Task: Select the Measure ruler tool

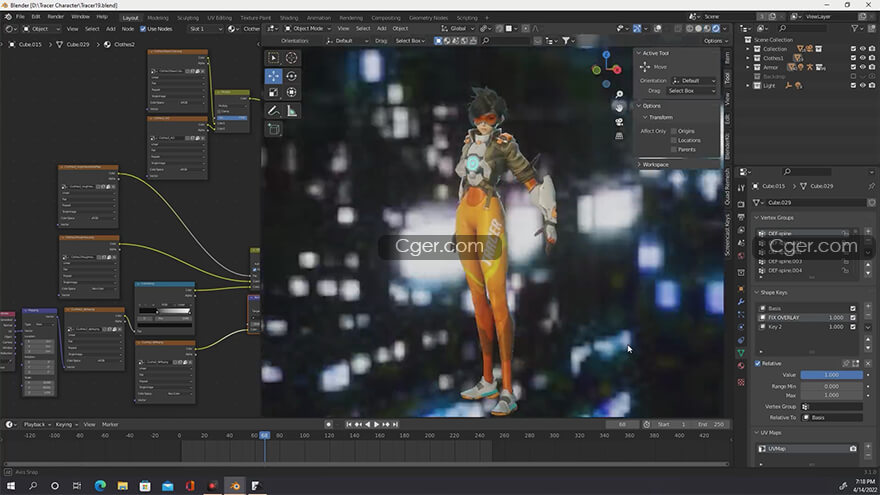Action: (291, 111)
